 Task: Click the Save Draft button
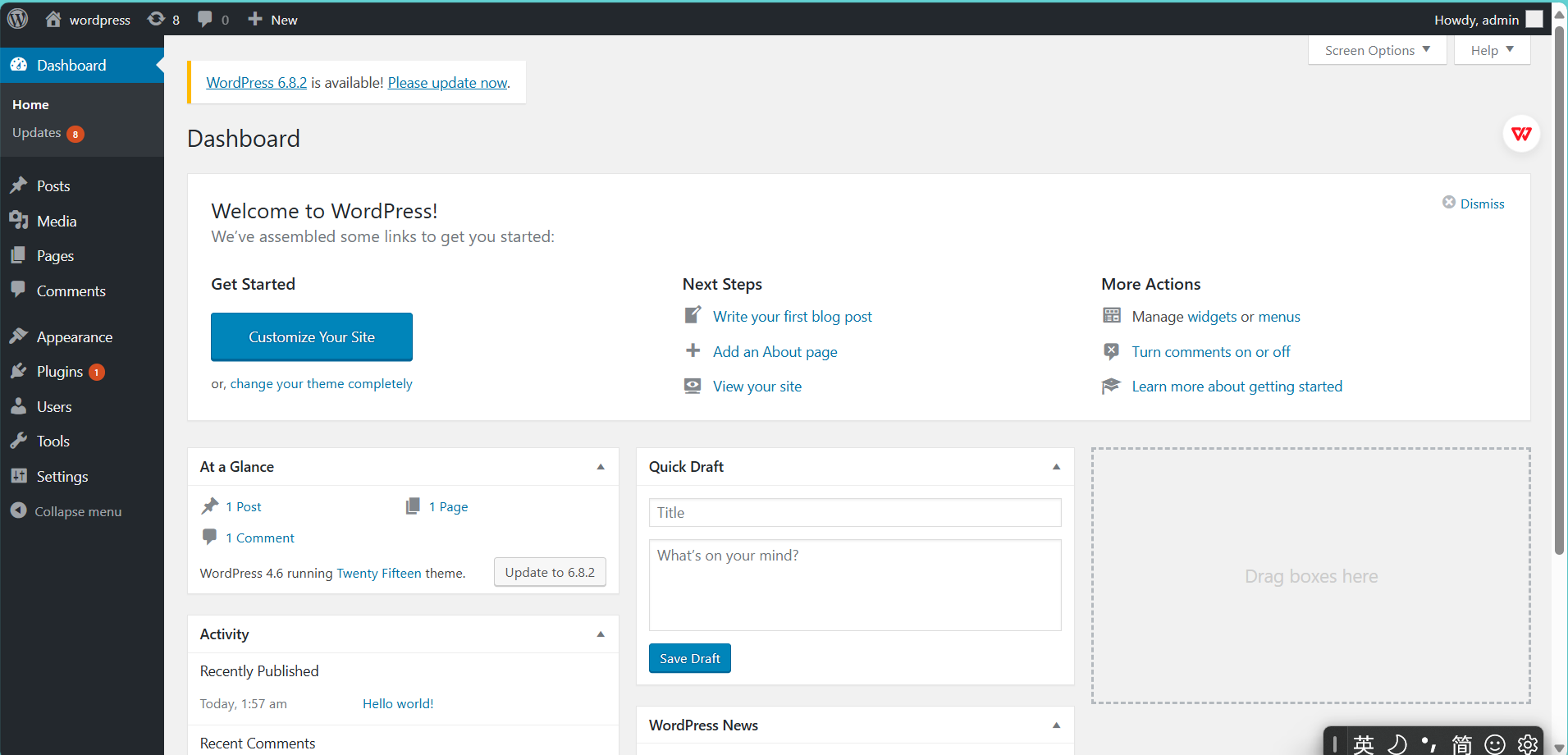tap(690, 658)
